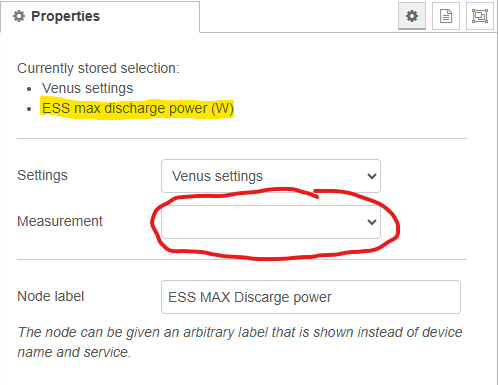
Task: Select the Venus settings bullet item
Action: (87, 88)
